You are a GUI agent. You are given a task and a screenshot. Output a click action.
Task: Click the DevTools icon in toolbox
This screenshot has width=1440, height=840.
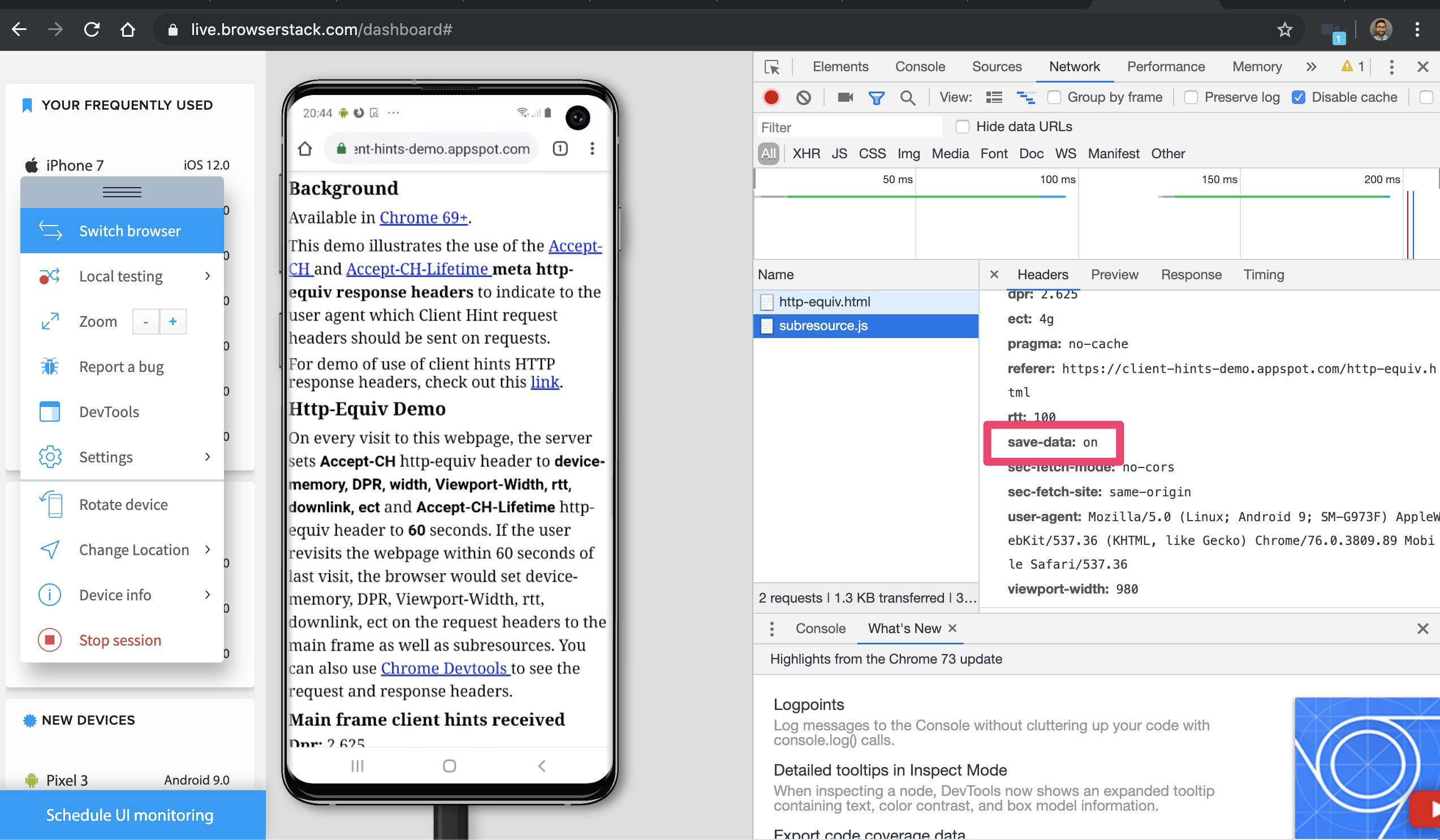(50, 412)
